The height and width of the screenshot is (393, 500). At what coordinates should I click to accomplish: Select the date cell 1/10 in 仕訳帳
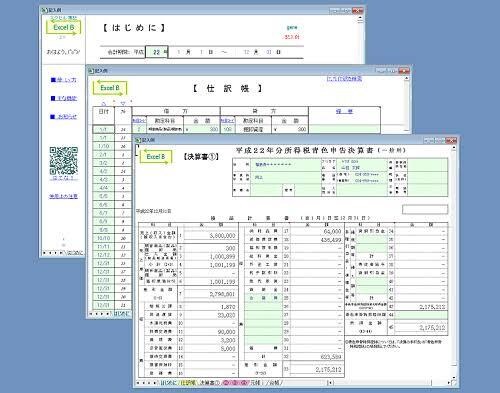pyautogui.click(x=103, y=146)
